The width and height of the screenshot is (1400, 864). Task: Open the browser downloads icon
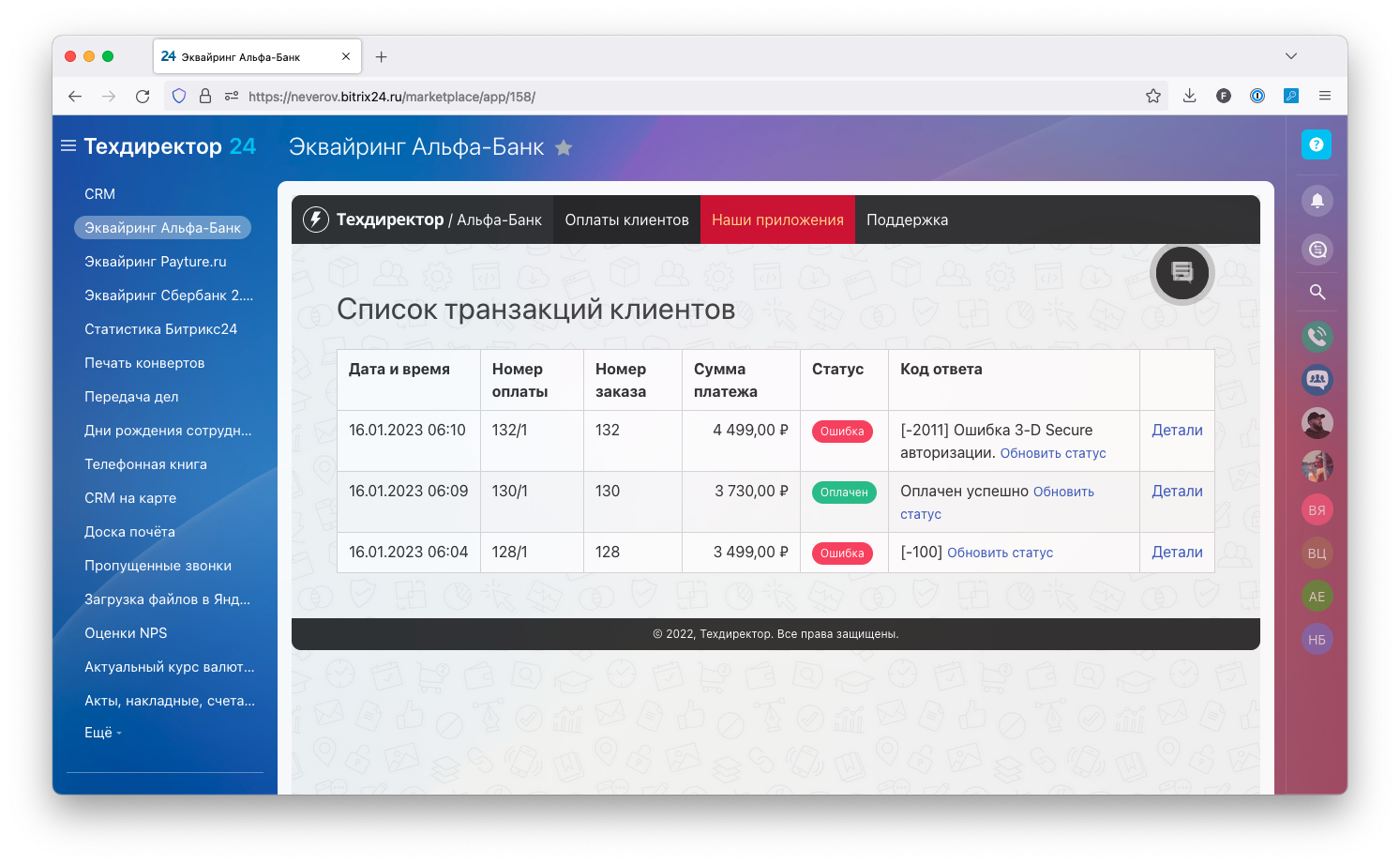pyautogui.click(x=1189, y=96)
